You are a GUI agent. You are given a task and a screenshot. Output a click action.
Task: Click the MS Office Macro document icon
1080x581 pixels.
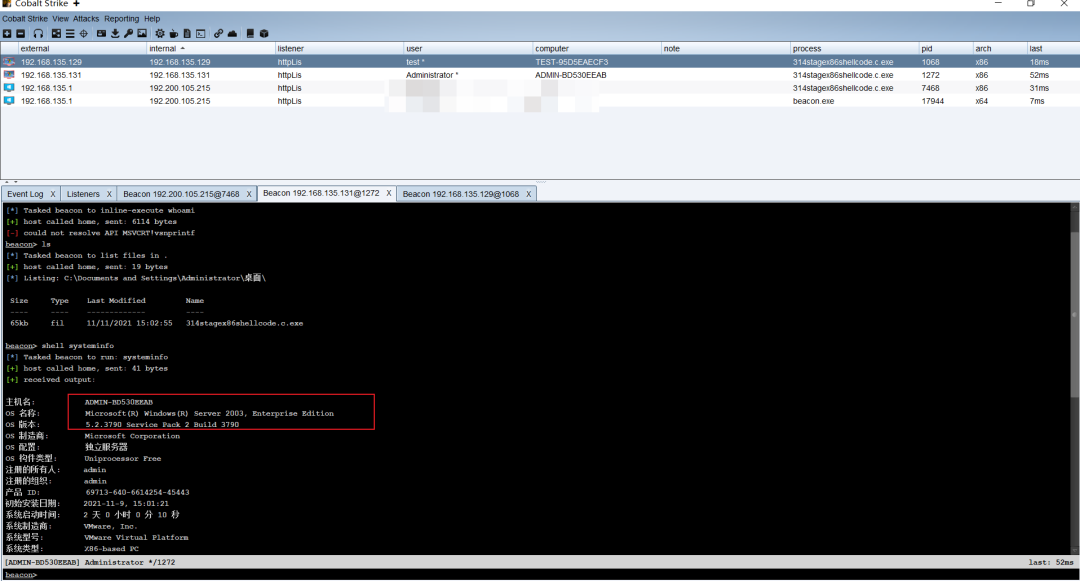click(x=187, y=33)
